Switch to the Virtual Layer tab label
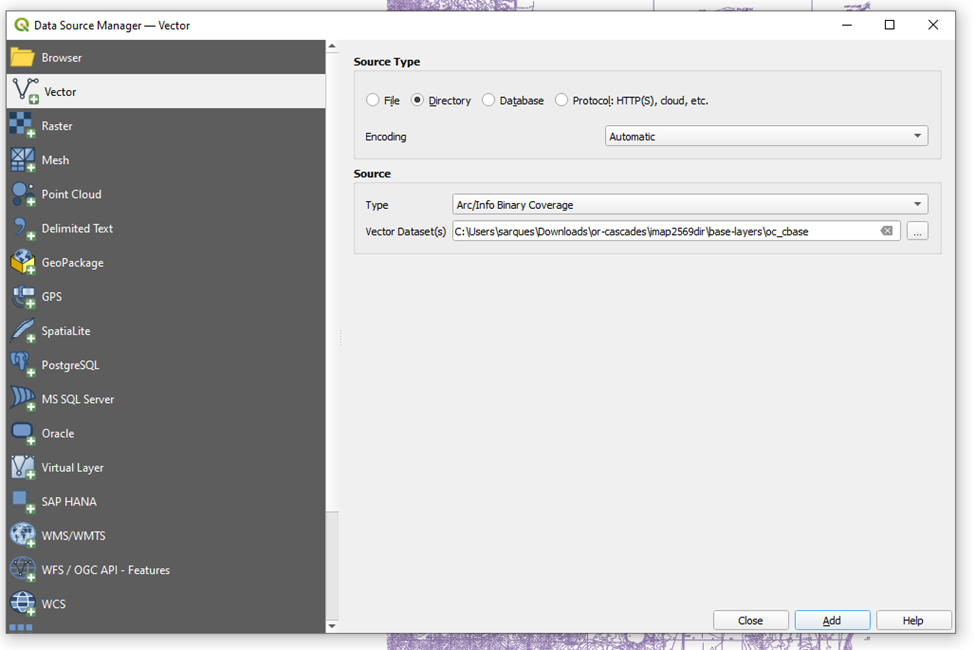975x650 pixels. pyautogui.click(x=73, y=468)
